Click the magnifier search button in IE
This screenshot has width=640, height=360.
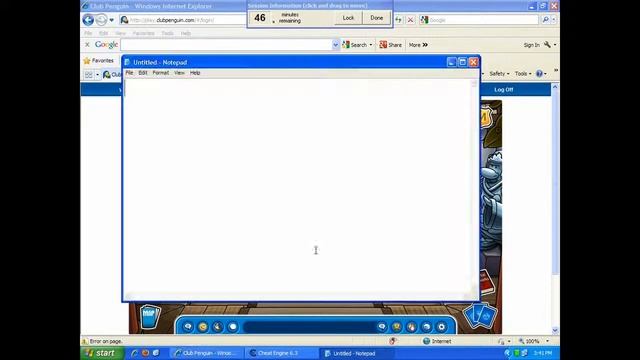click(x=545, y=20)
